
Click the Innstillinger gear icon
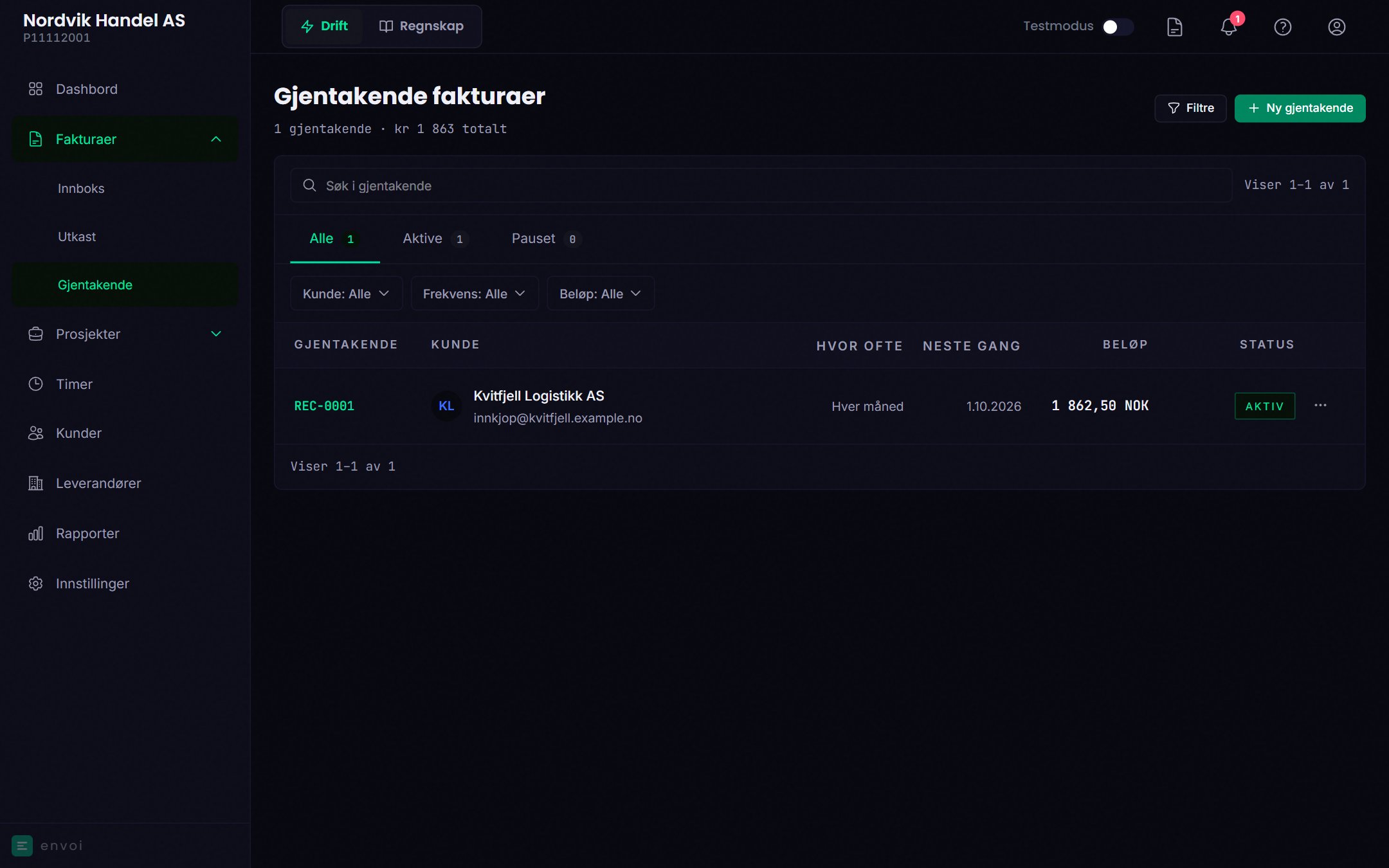tap(35, 583)
